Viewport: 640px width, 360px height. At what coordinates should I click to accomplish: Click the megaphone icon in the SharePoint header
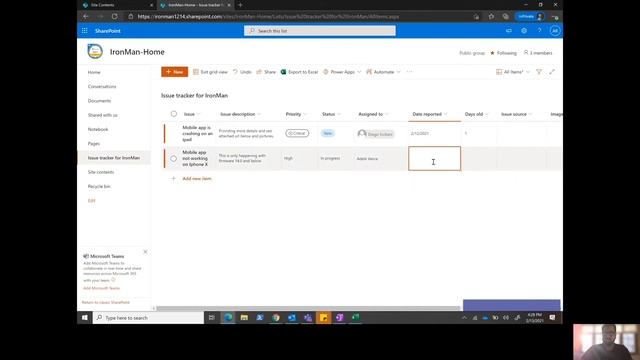point(509,31)
